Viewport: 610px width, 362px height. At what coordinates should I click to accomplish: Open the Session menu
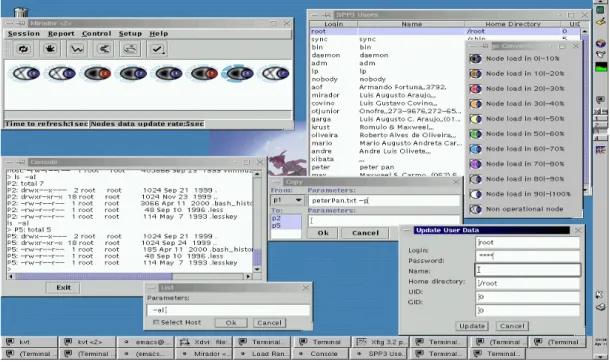(24, 34)
